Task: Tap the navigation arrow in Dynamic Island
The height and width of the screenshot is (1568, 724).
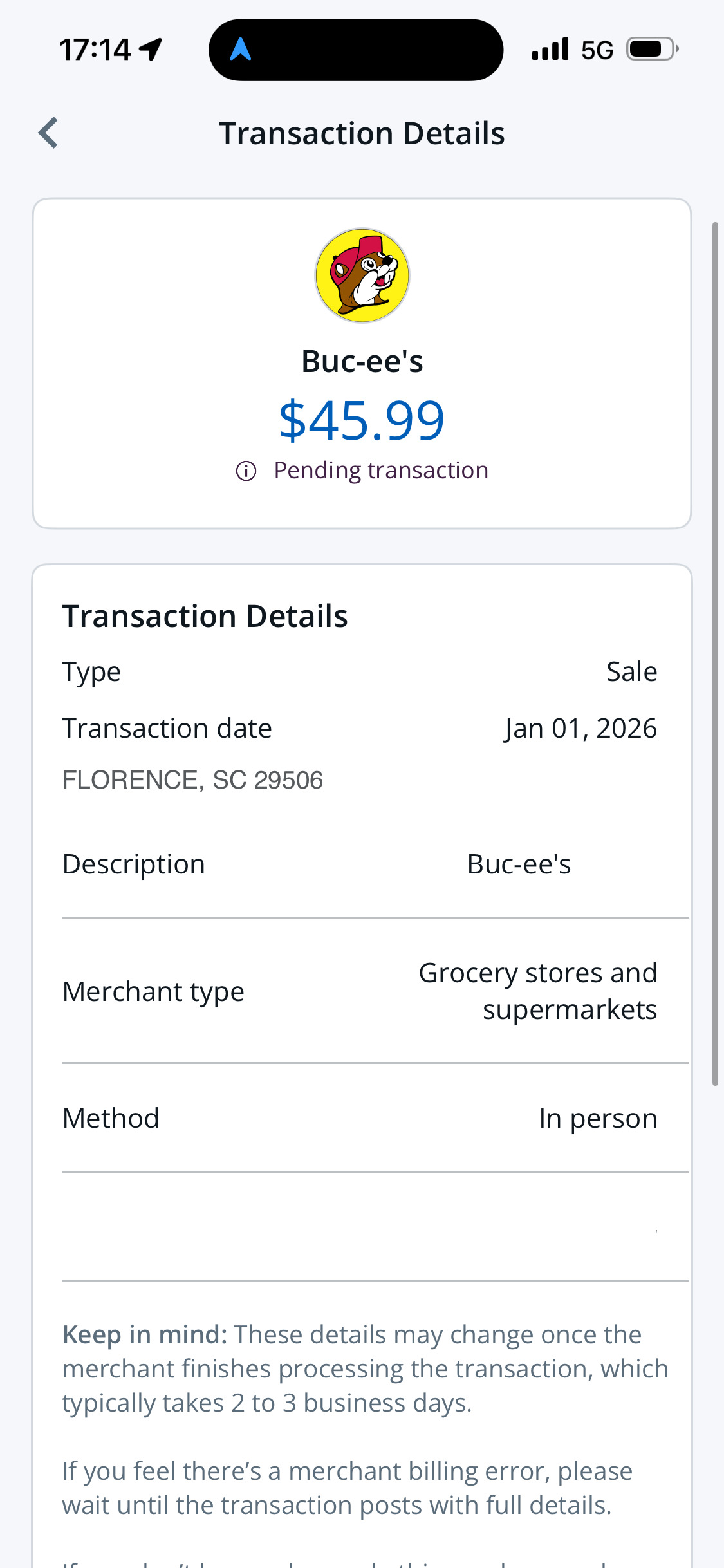Action: pyautogui.click(x=240, y=50)
